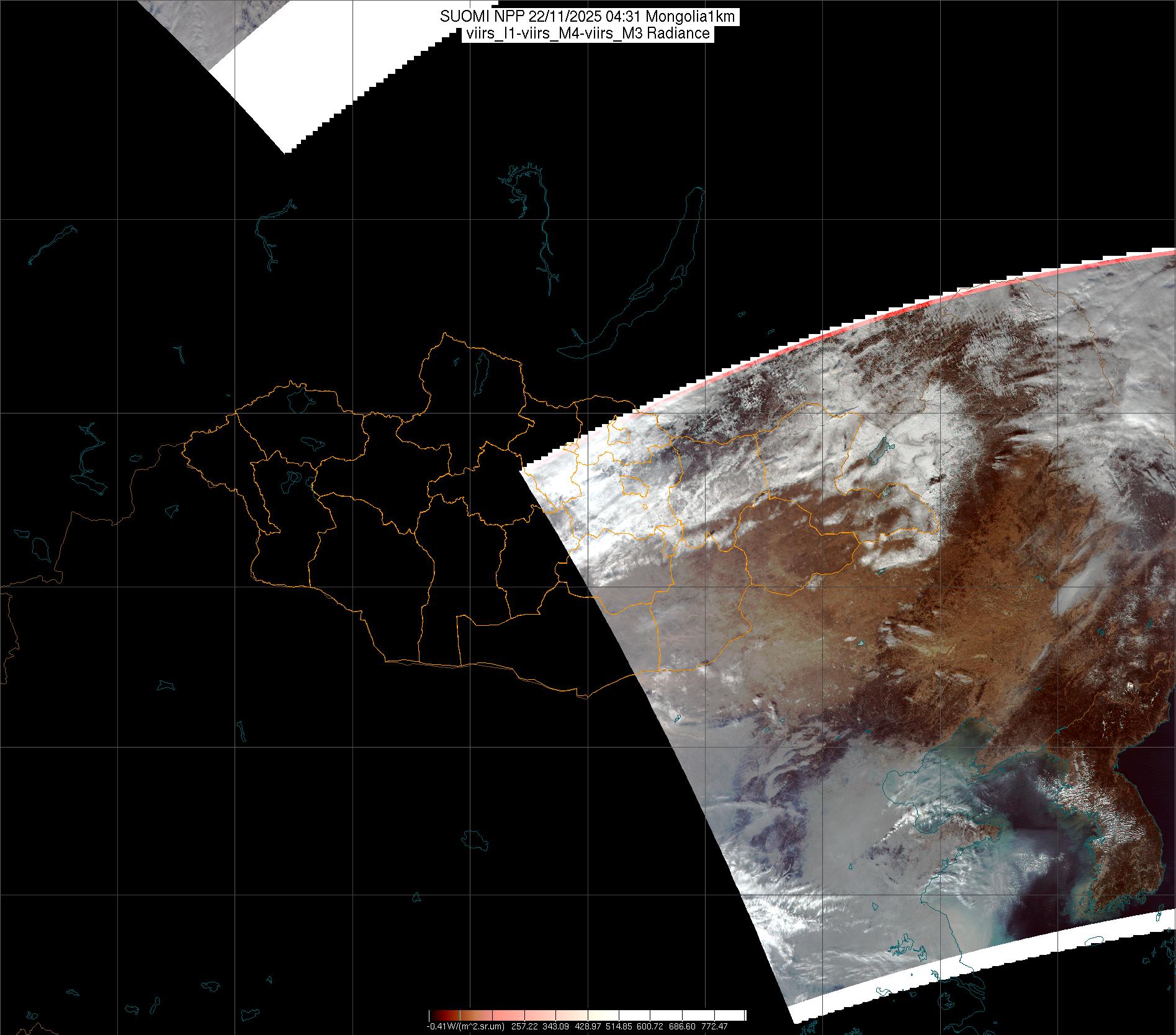Click the viirs_I1-viirs_M4-viirs_M3 Radiance subtitle
Screen dimensions: 1176x1035
[x=587, y=34]
